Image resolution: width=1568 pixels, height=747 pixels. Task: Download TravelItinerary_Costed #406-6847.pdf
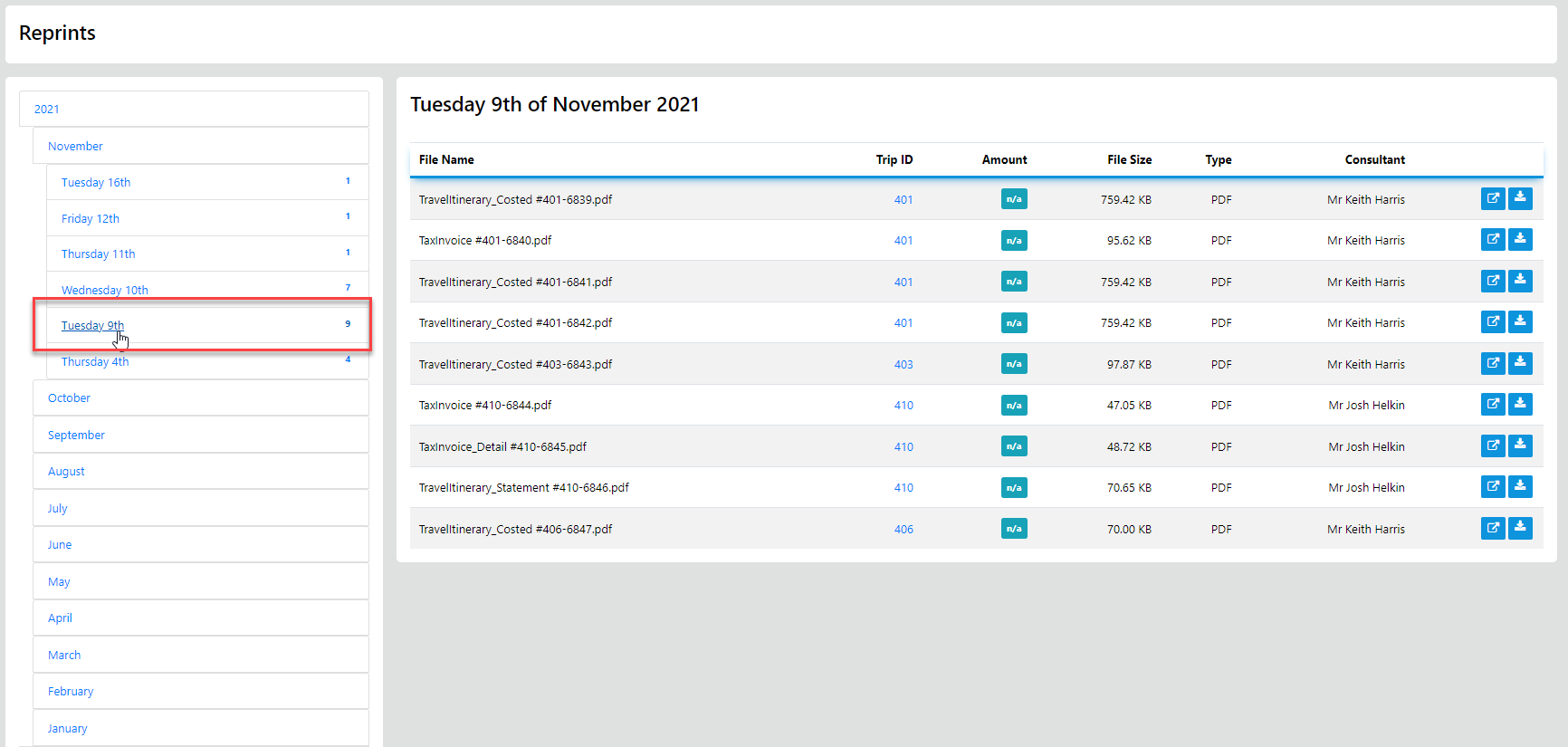coord(1520,528)
